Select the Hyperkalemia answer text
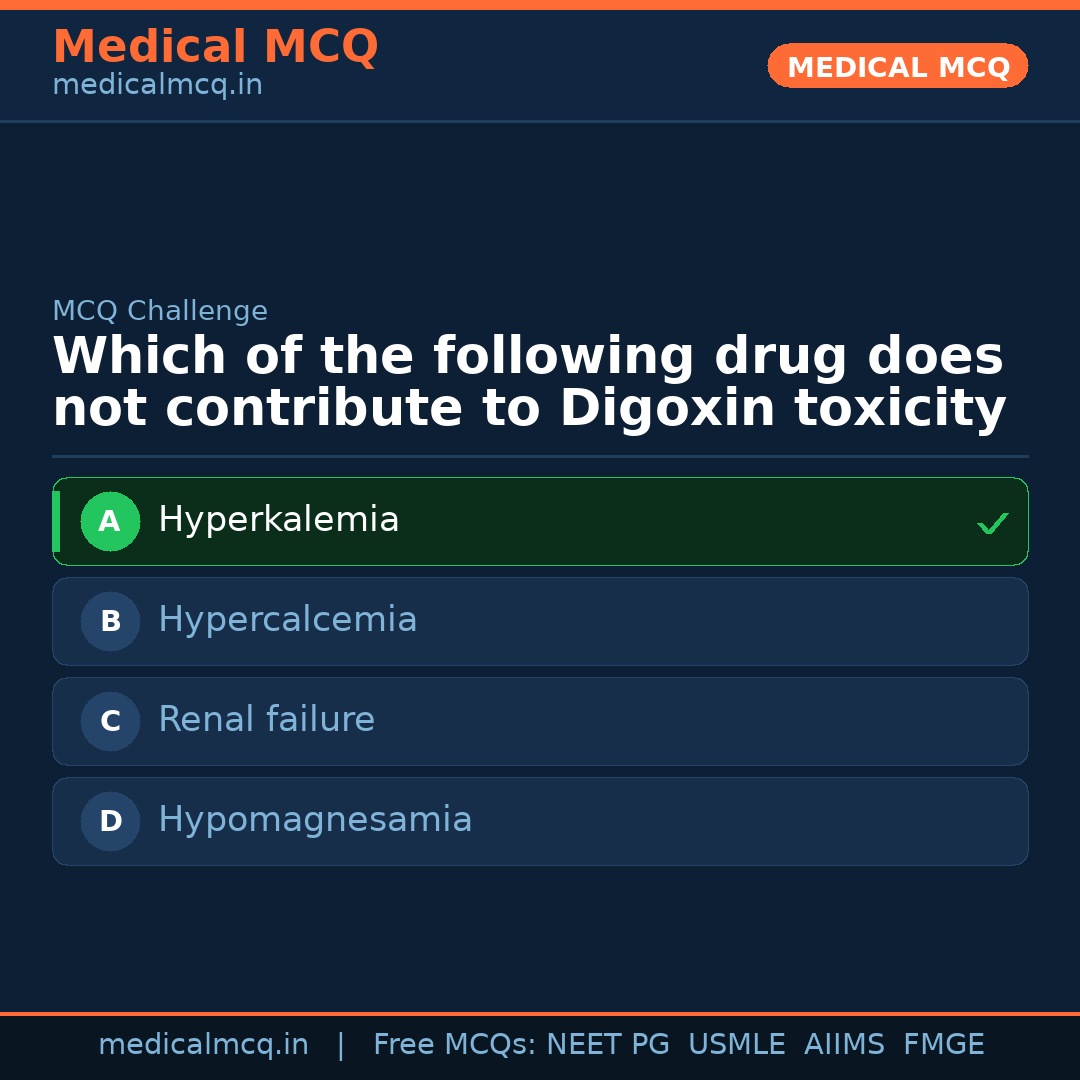This screenshot has width=1080, height=1080. click(x=278, y=520)
